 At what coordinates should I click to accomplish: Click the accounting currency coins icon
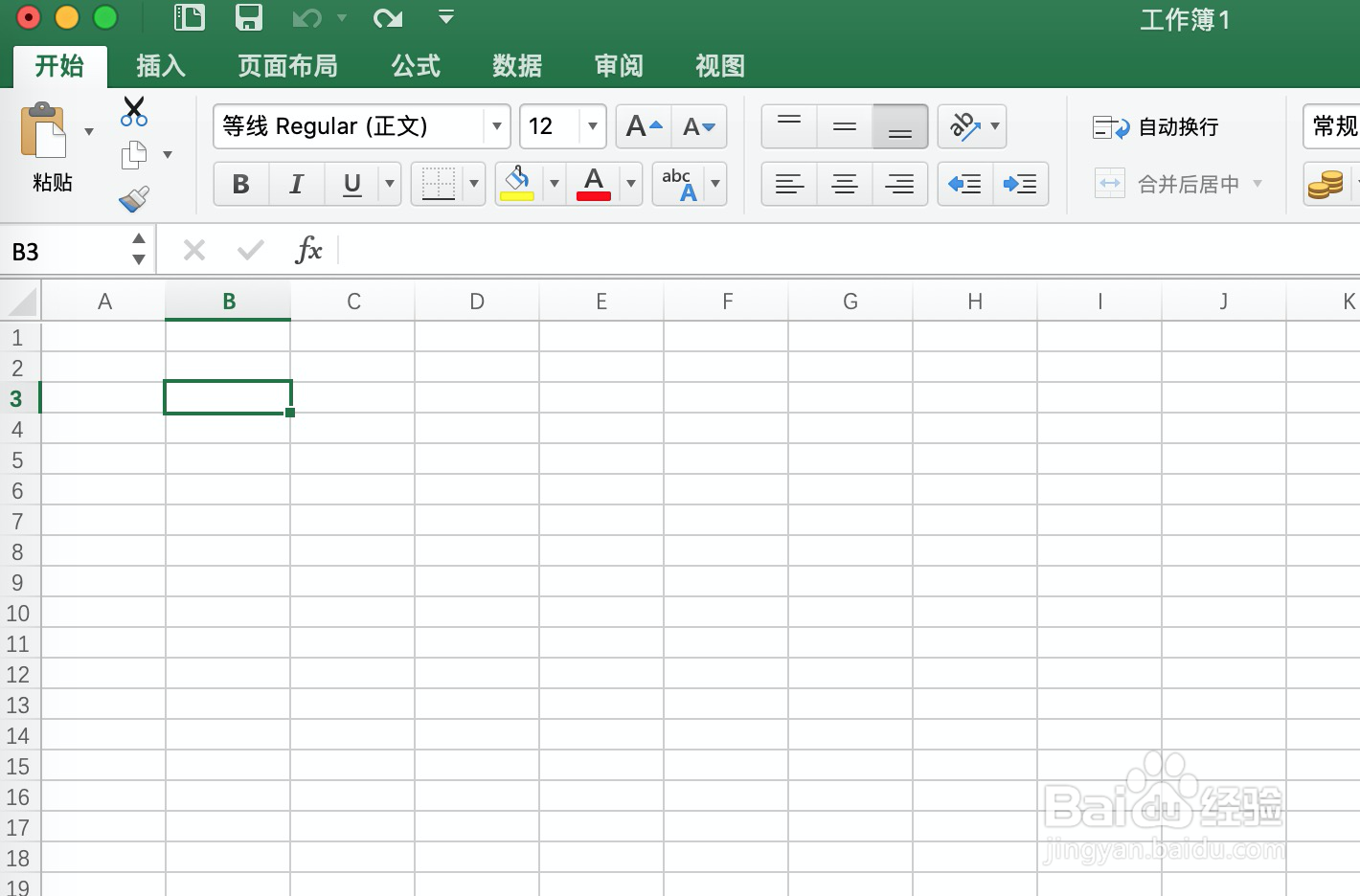(x=1326, y=184)
